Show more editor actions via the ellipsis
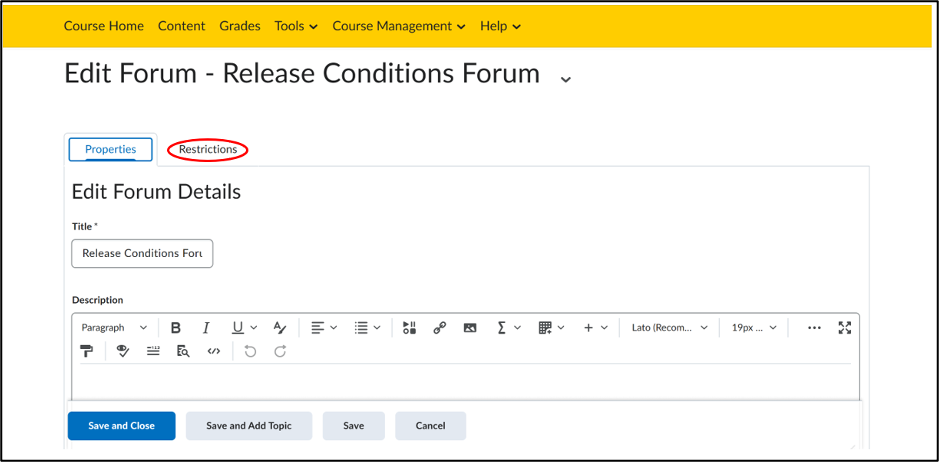This screenshot has height=462, width=940. tap(814, 328)
